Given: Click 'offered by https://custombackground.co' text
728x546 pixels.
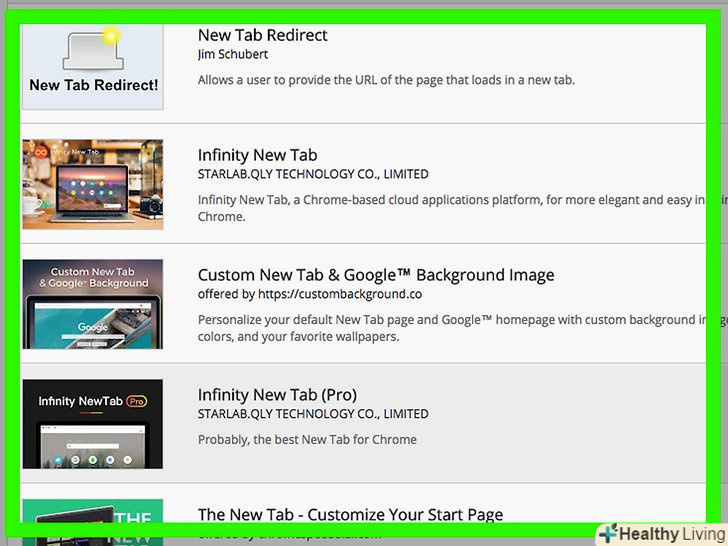Looking at the screenshot, I should (310, 294).
